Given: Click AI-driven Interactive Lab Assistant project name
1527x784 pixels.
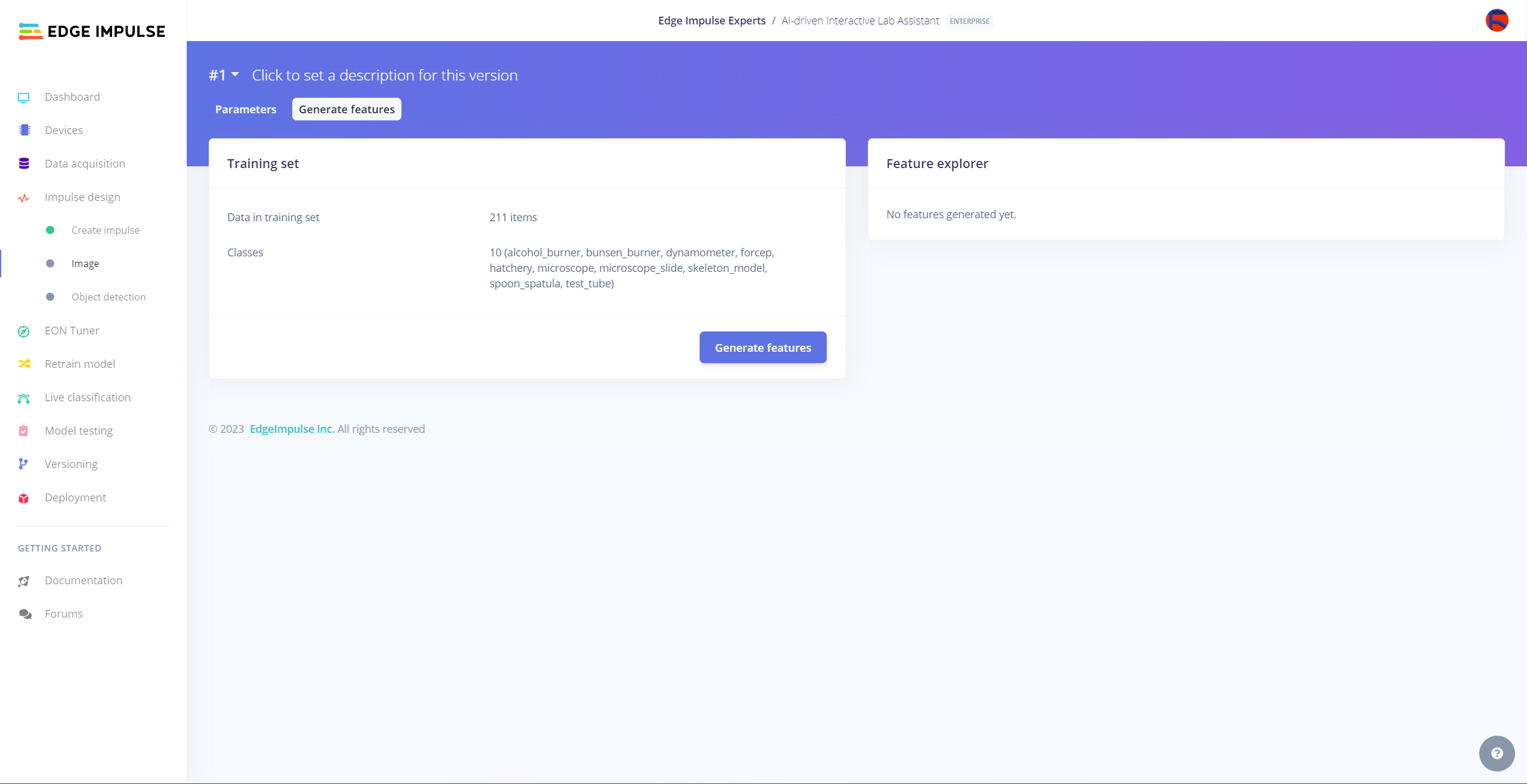Looking at the screenshot, I should [x=860, y=21].
